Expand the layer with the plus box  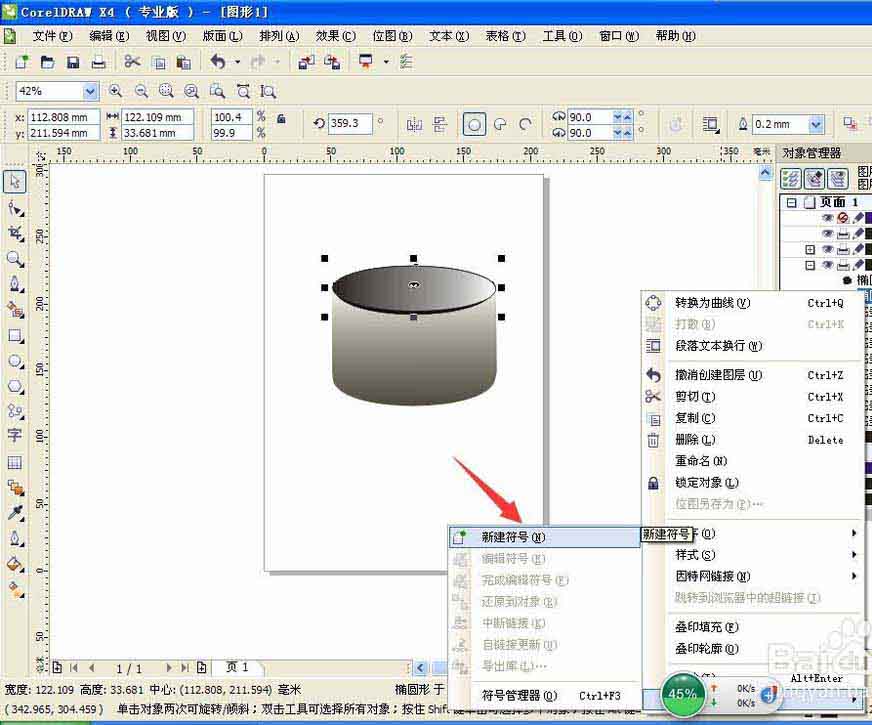810,249
